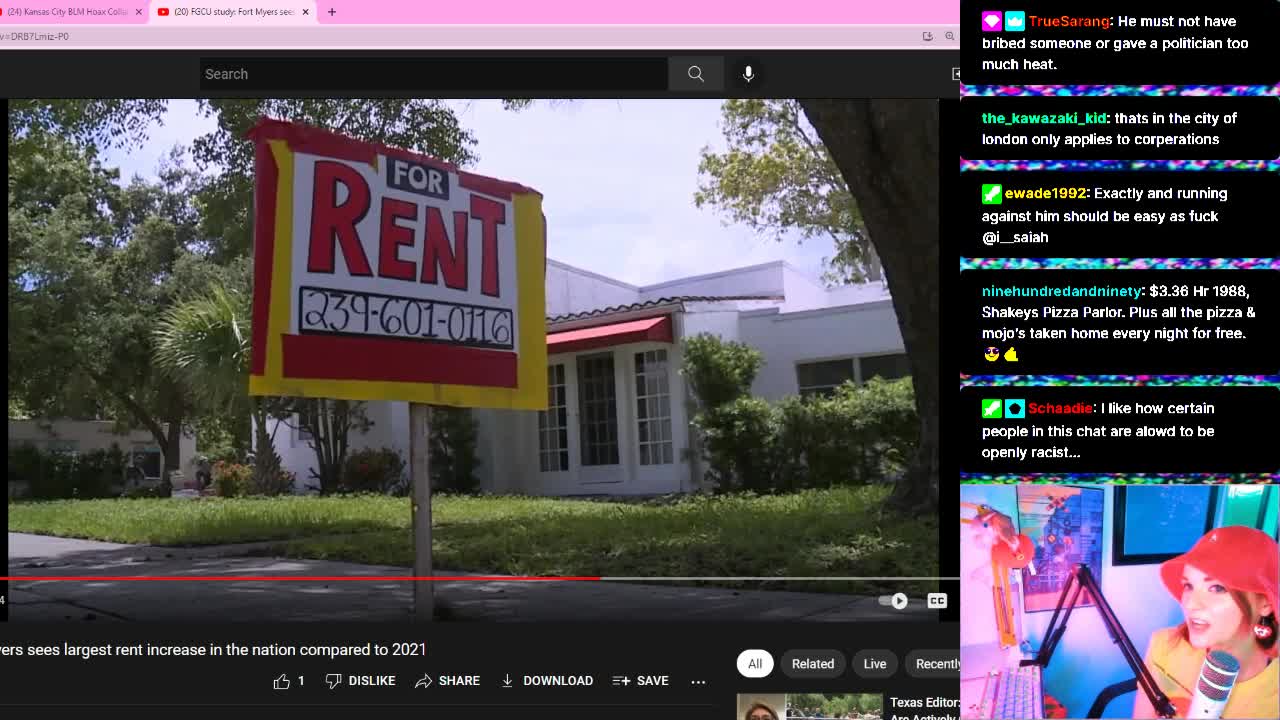The width and height of the screenshot is (1280, 720).
Task: Open a new browser tab
Action: coord(332,12)
